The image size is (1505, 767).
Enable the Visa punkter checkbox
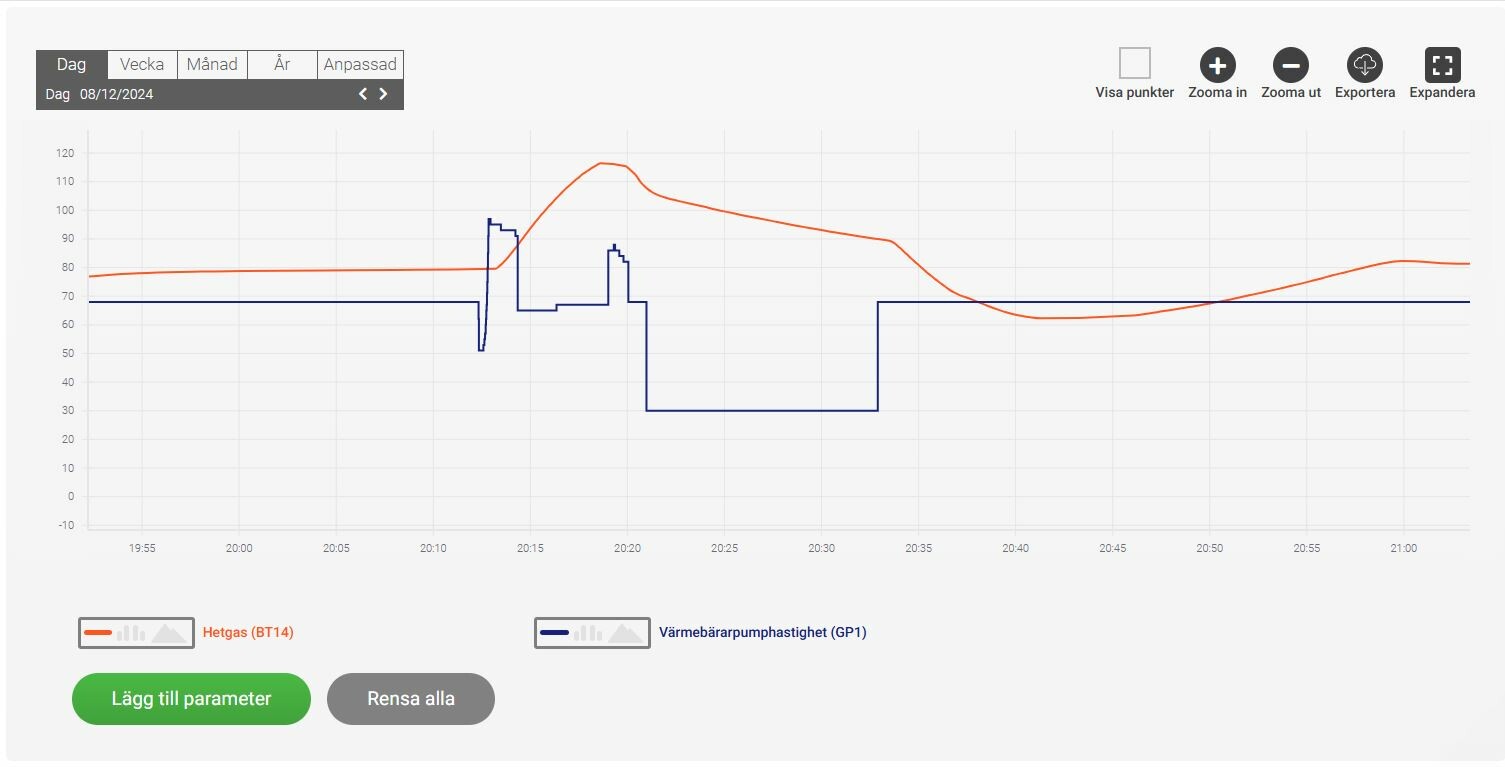click(1134, 64)
